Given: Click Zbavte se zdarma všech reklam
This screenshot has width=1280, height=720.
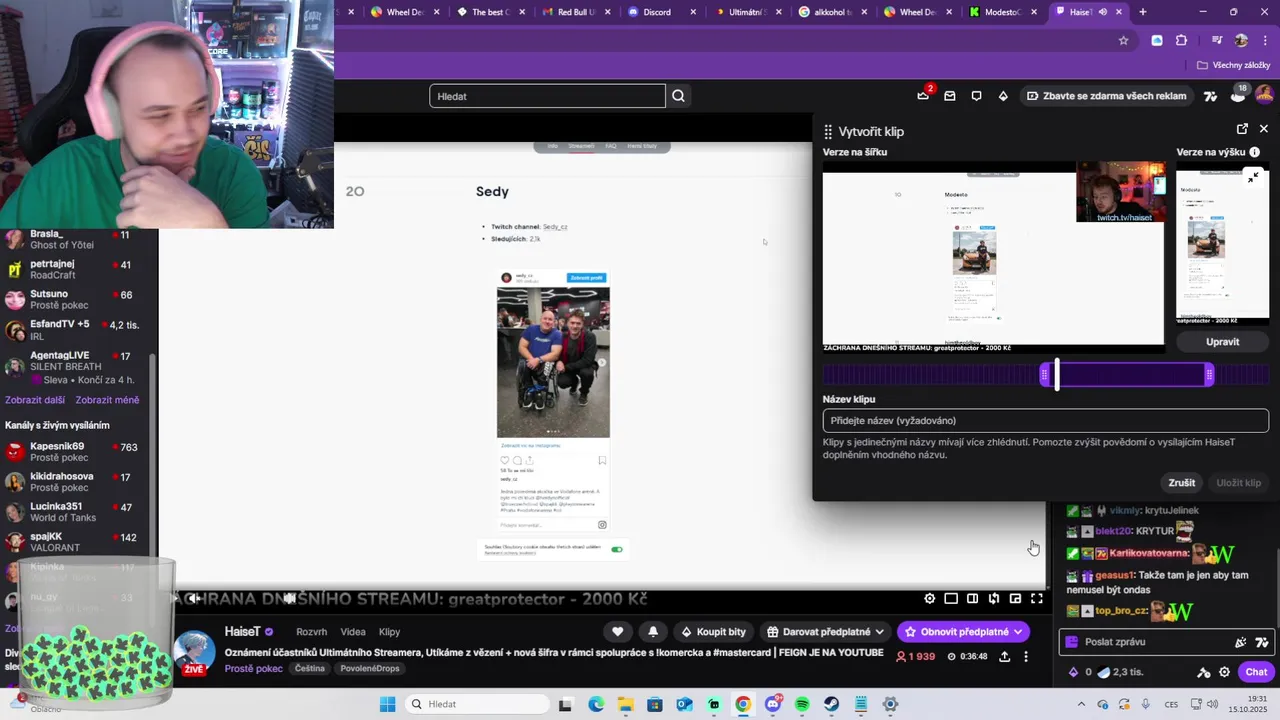Looking at the screenshot, I should click(x=1105, y=96).
